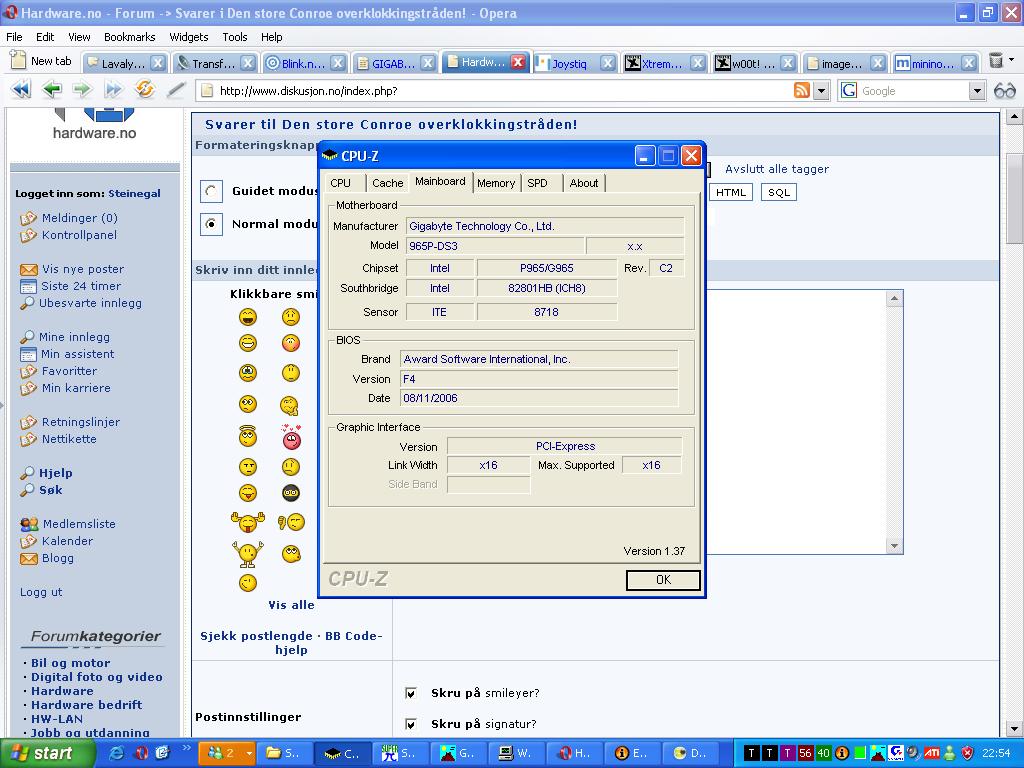The width and height of the screenshot is (1024, 768).
Task: Click the URL address field
Action: click(x=496, y=91)
